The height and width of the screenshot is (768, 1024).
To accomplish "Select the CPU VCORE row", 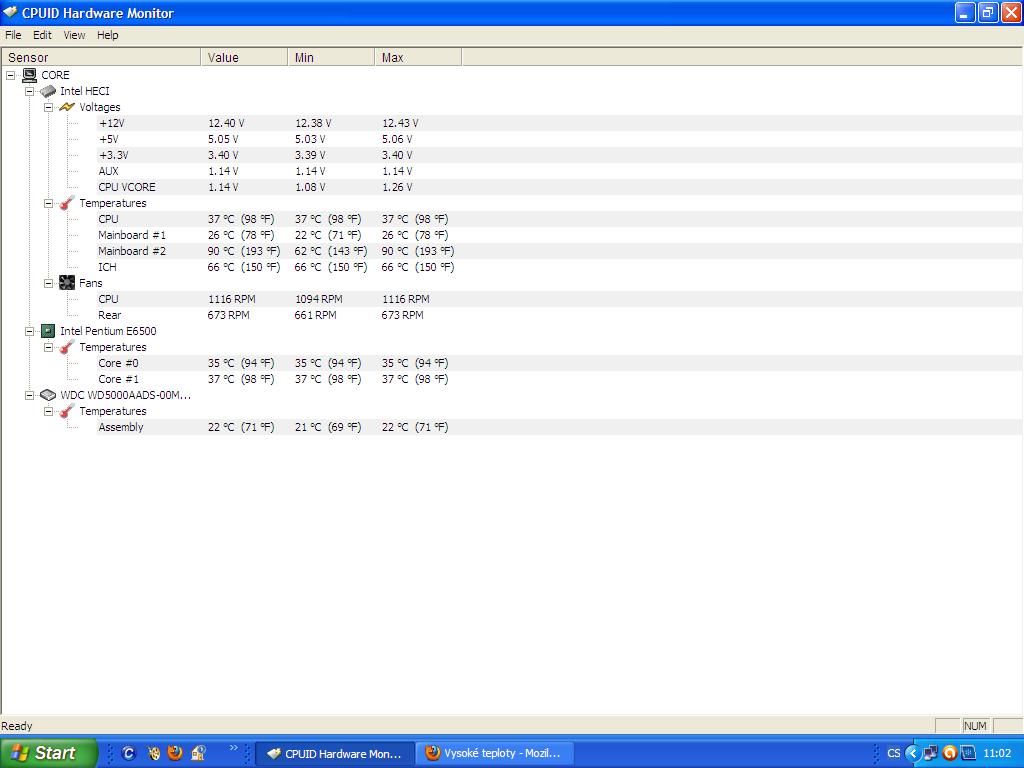I will (x=559, y=187).
